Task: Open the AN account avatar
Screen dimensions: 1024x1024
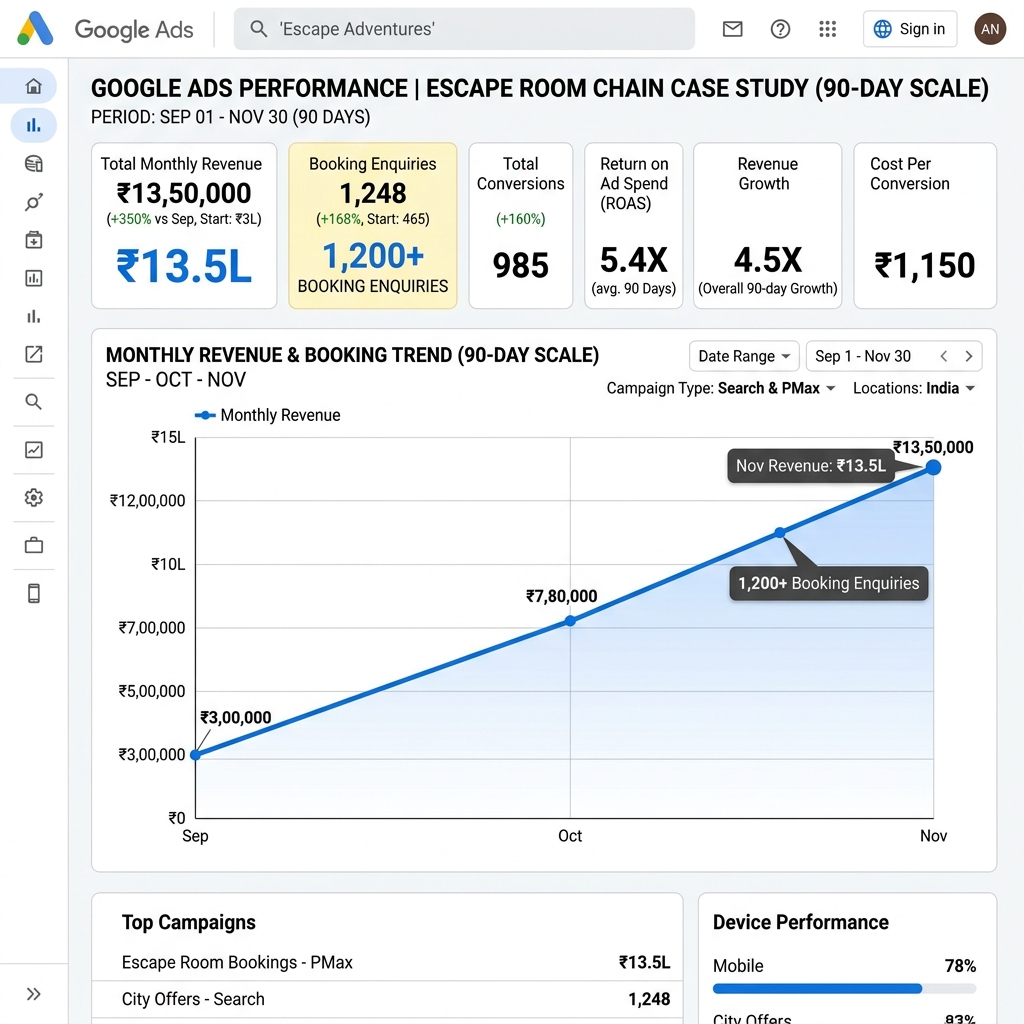Action: pos(990,29)
